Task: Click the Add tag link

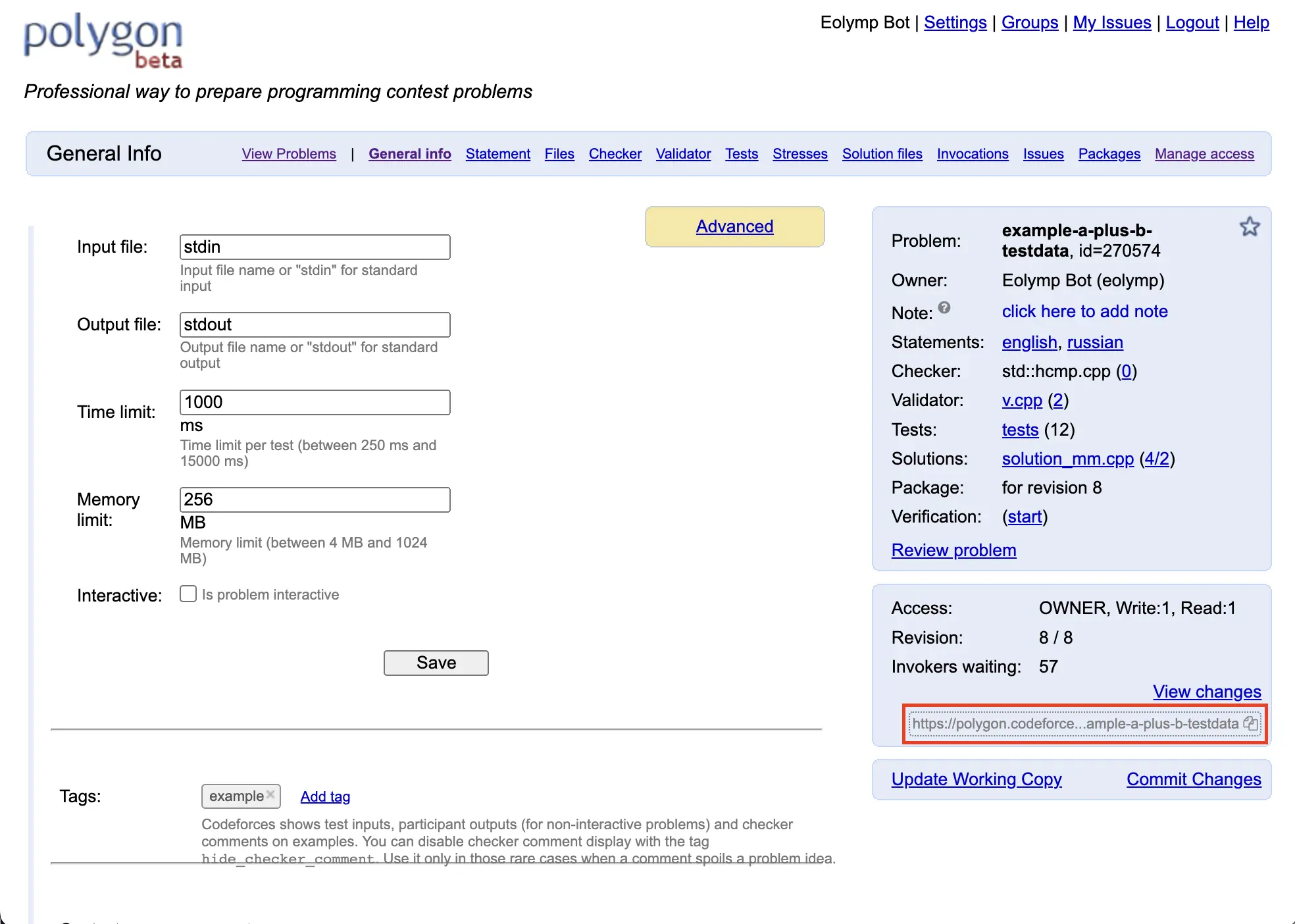Action: (325, 796)
